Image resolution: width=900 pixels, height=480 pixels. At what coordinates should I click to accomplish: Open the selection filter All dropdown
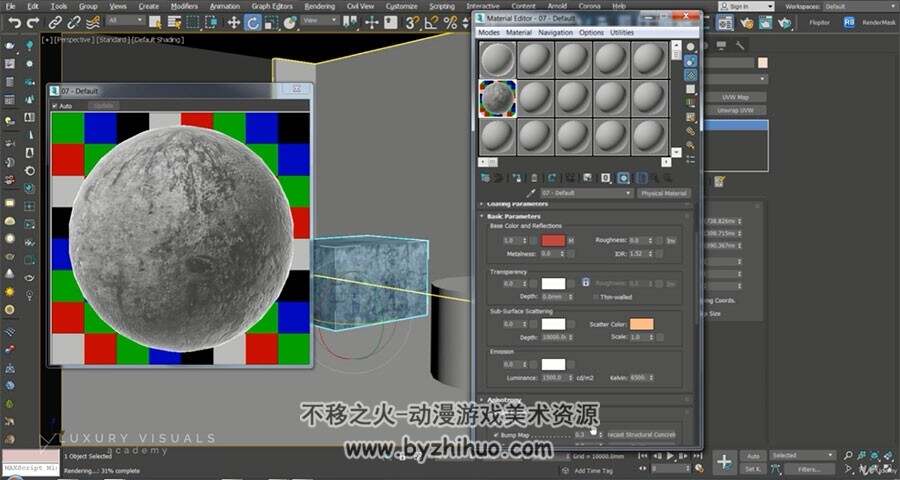(x=125, y=20)
